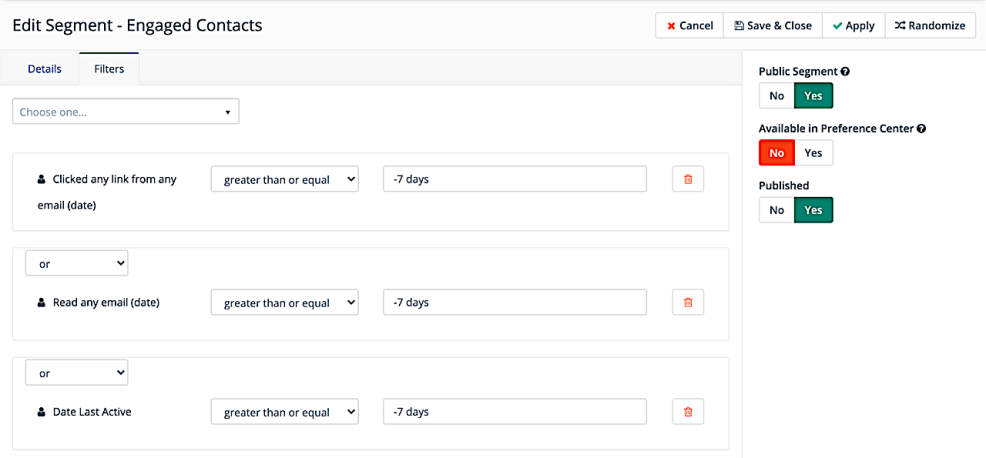Click the Public Segment help icon
The image size is (986, 458).
coord(845,72)
